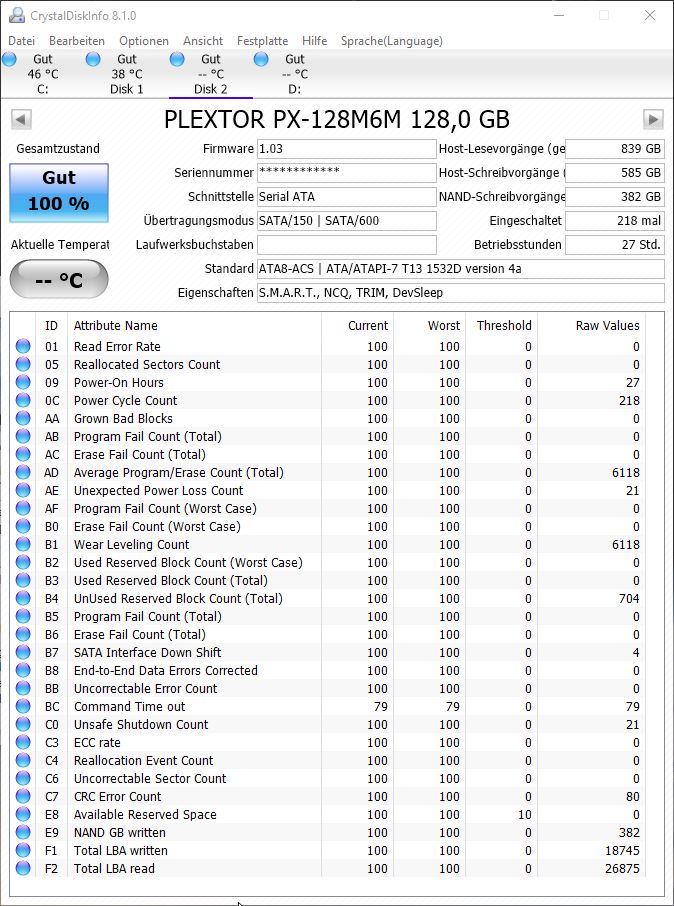674x906 pixels.
Task: Click the Firmware field showing 1.03
Action: 346,148
